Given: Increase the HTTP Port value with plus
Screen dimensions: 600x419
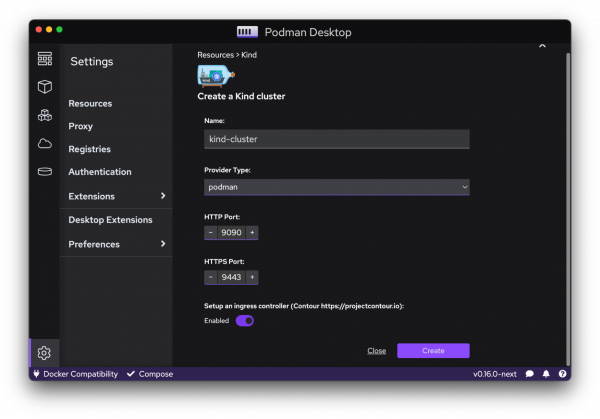Looking at the screenshot, I should [252, 232].
